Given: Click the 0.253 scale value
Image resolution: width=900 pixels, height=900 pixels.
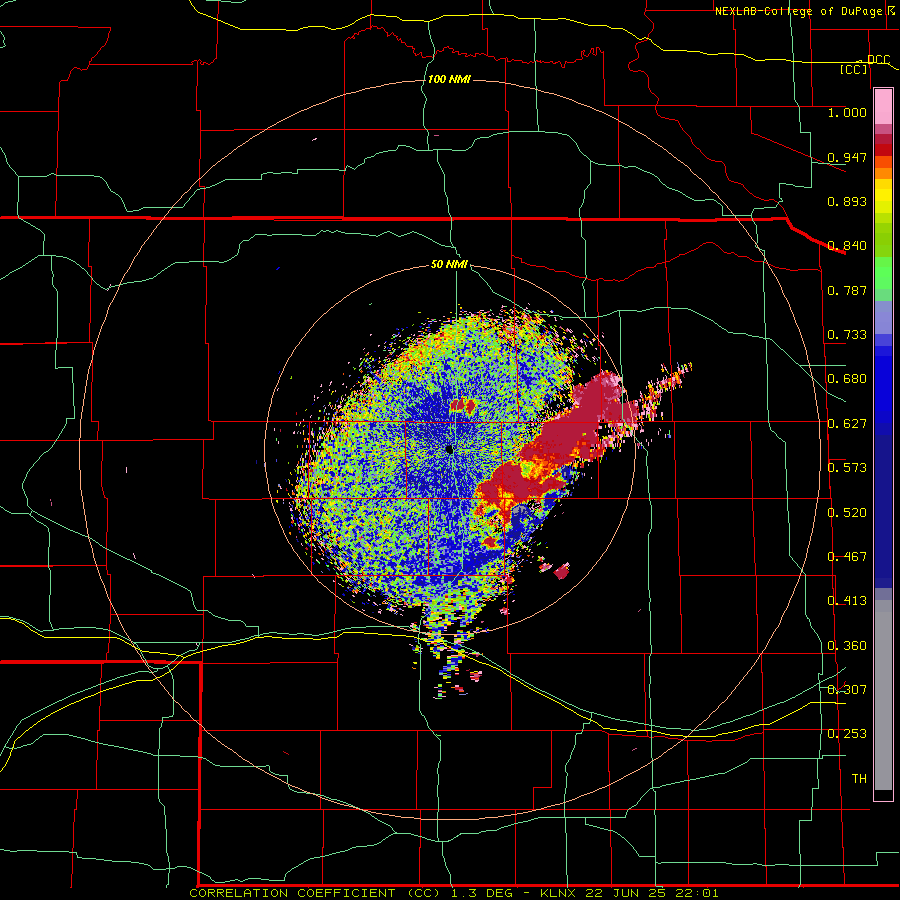Looking at the screenshot, I should tap(847, 734).
